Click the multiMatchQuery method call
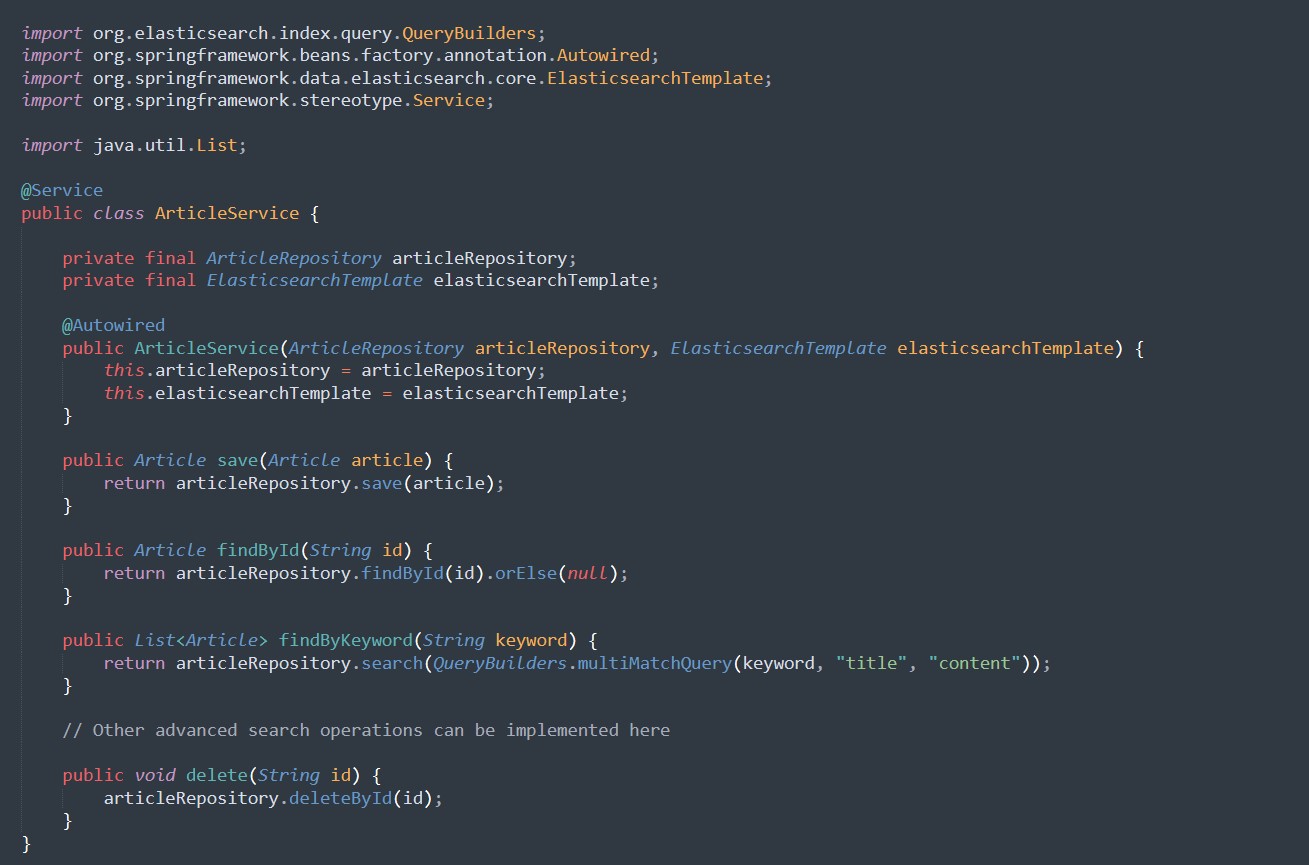 click(x=655, y=663)
